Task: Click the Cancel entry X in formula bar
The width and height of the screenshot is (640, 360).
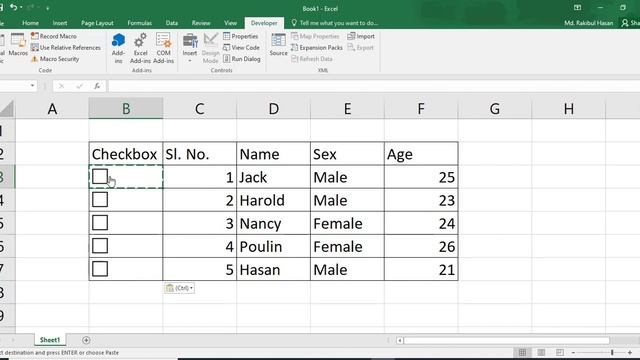Action: [x=61, y=86]
